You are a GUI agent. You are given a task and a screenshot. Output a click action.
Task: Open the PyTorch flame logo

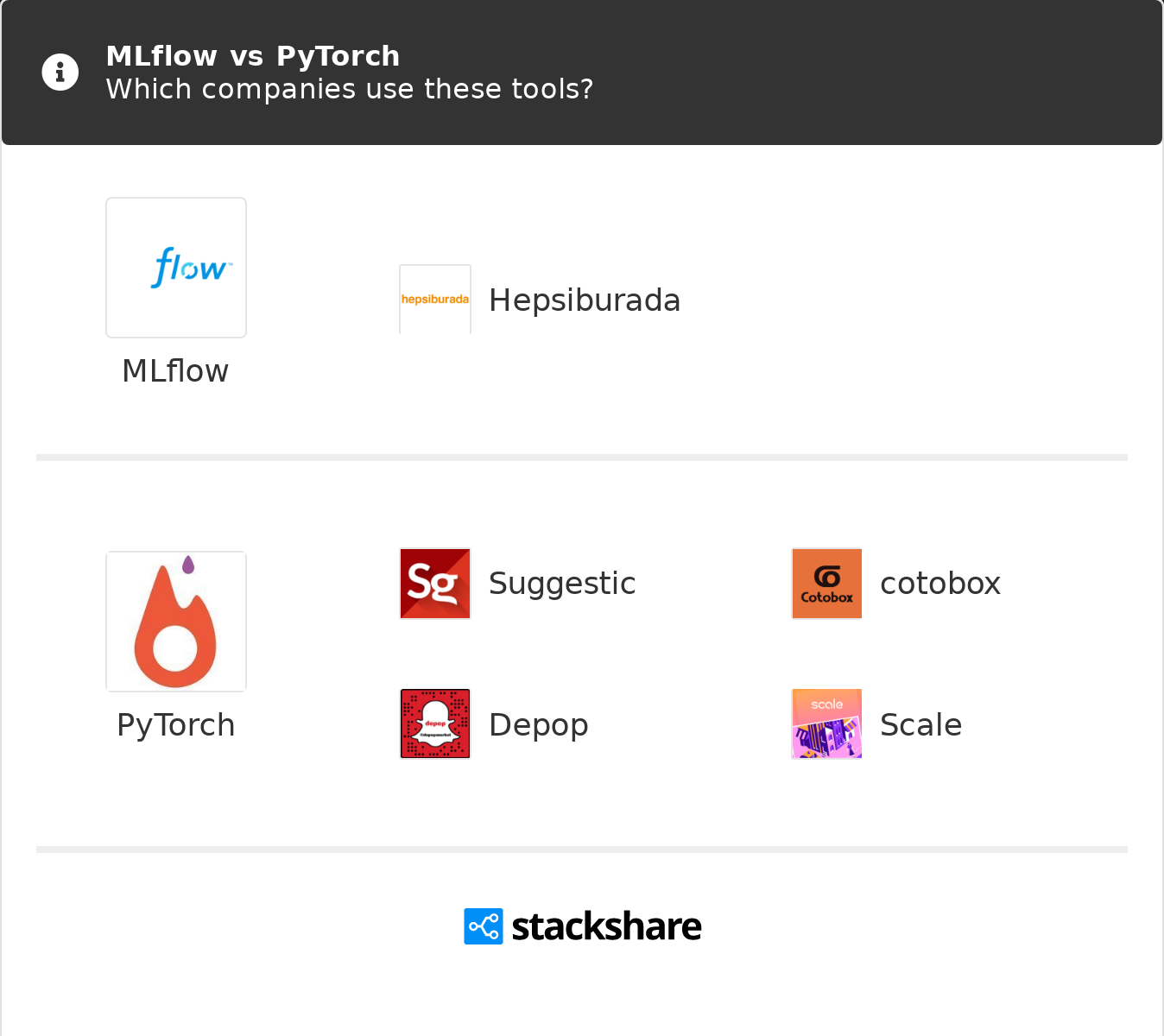point(176,622)
